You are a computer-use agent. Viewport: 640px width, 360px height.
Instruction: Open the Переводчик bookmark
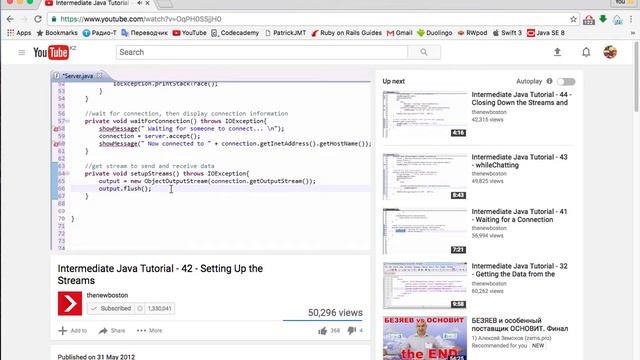(144, 33)
